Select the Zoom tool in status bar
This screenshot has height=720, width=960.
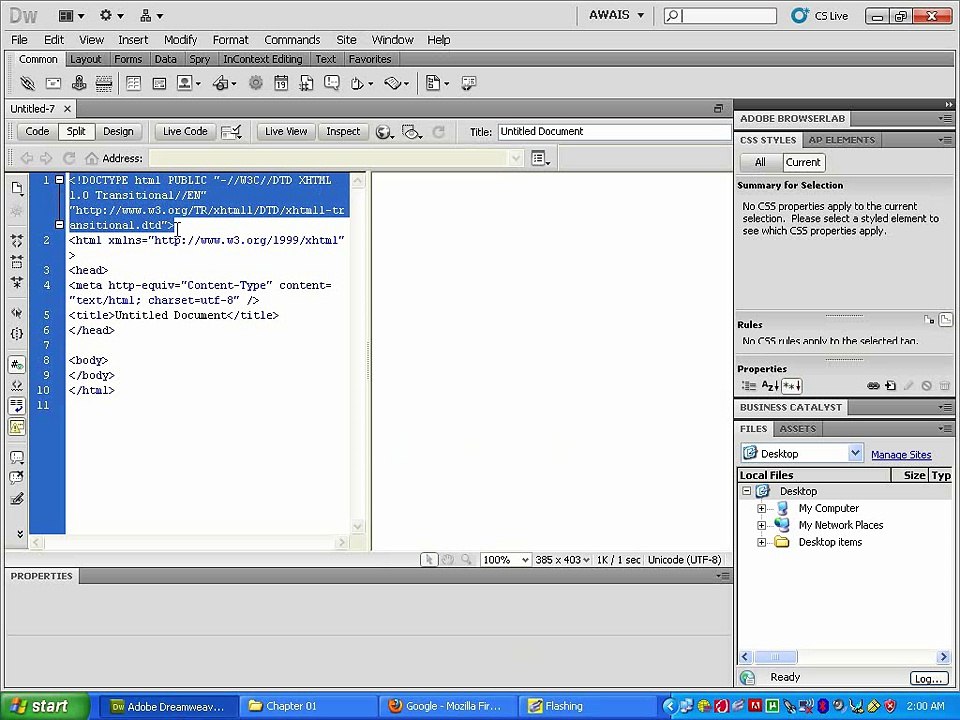point(467,560)
